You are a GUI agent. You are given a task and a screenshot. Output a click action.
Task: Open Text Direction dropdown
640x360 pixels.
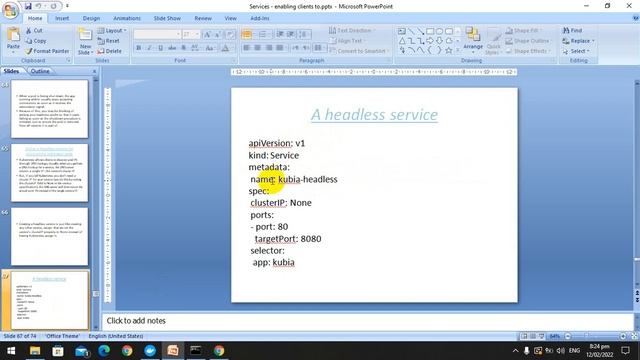coord(351,31)
